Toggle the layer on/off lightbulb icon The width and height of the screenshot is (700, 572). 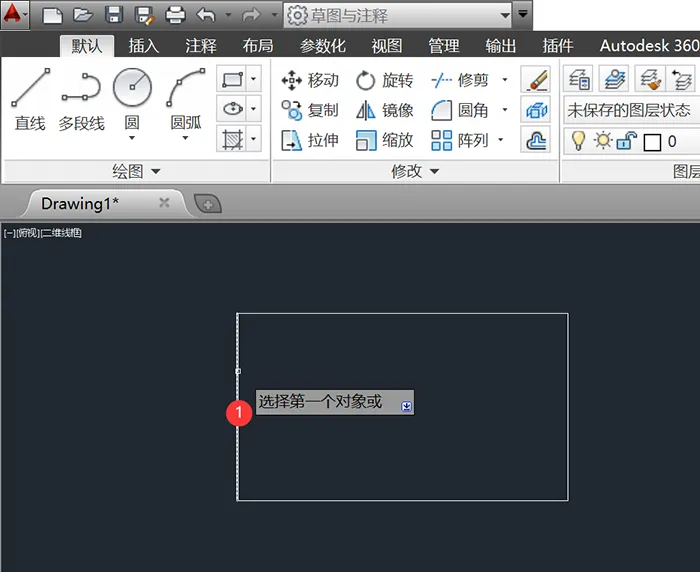(579, 141)
